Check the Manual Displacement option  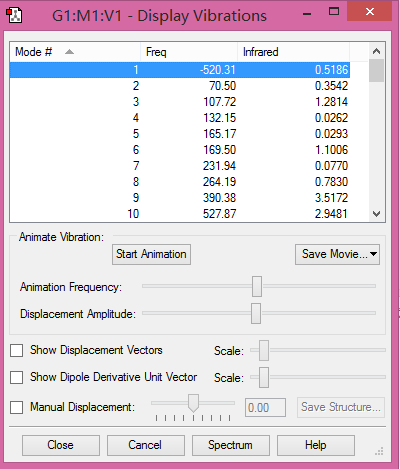click(17, 407)
